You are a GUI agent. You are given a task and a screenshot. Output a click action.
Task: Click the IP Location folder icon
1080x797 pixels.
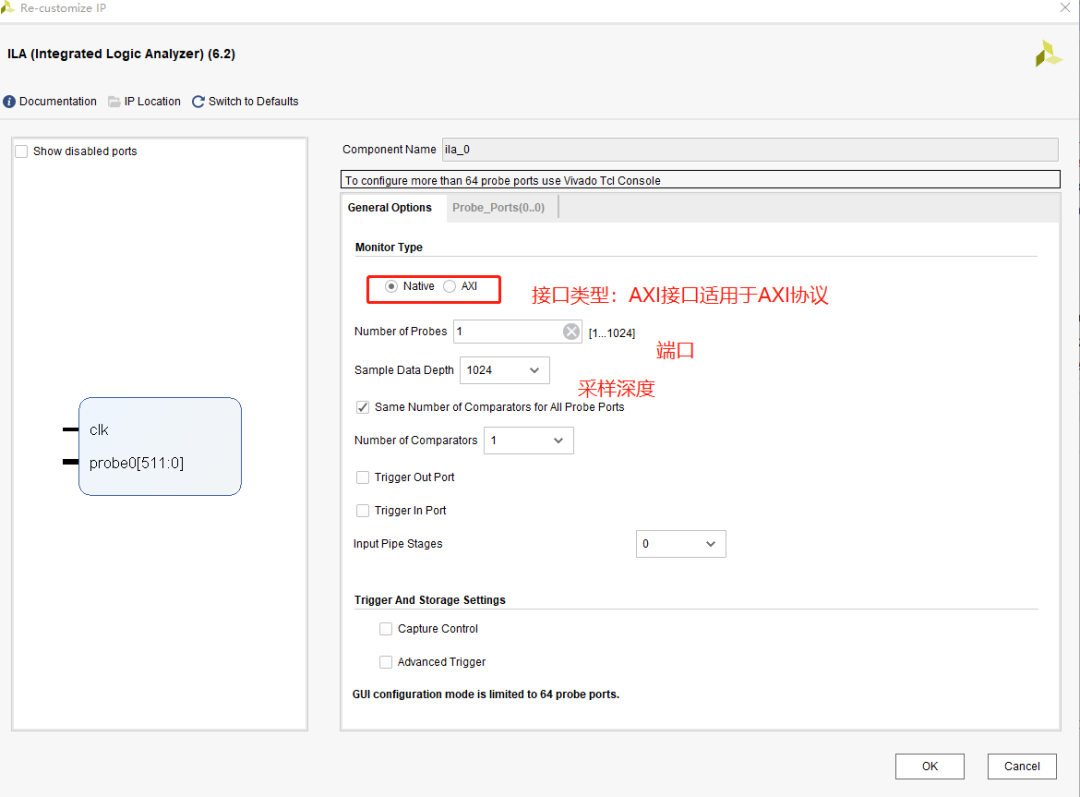point(114,102)
